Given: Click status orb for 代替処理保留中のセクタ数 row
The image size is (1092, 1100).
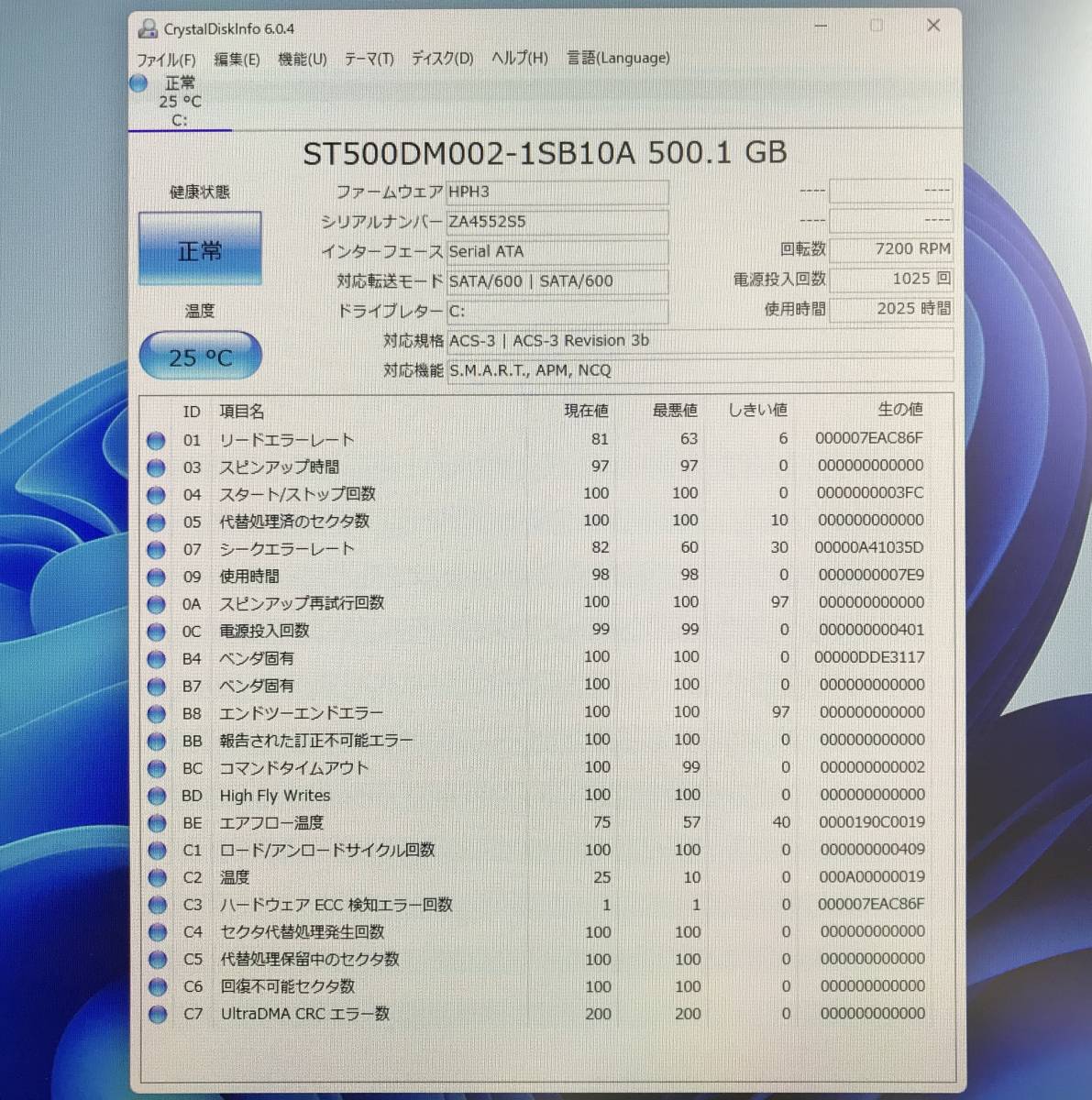Looking at the screenshot, I should [158, 960].
